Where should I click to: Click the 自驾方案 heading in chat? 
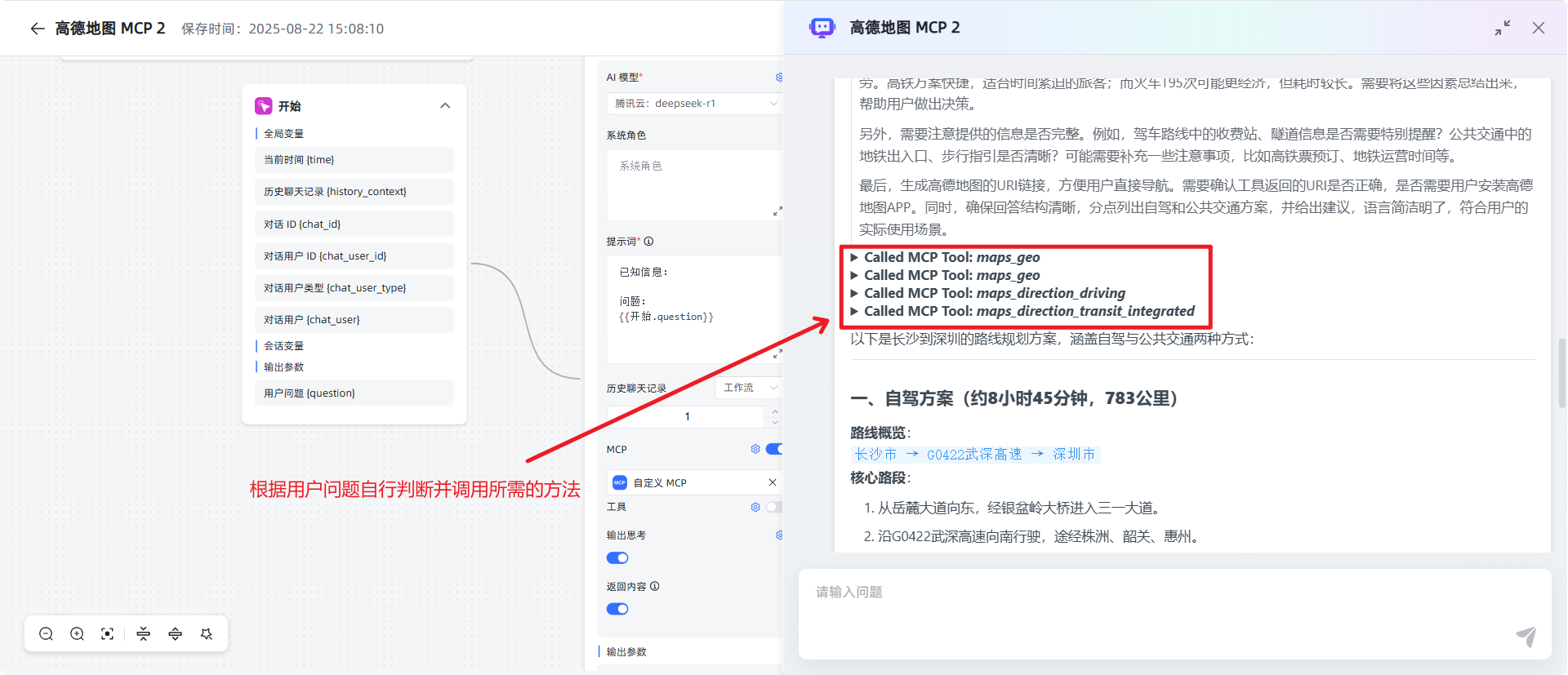pyautogui.click(x=1014, y=398)
